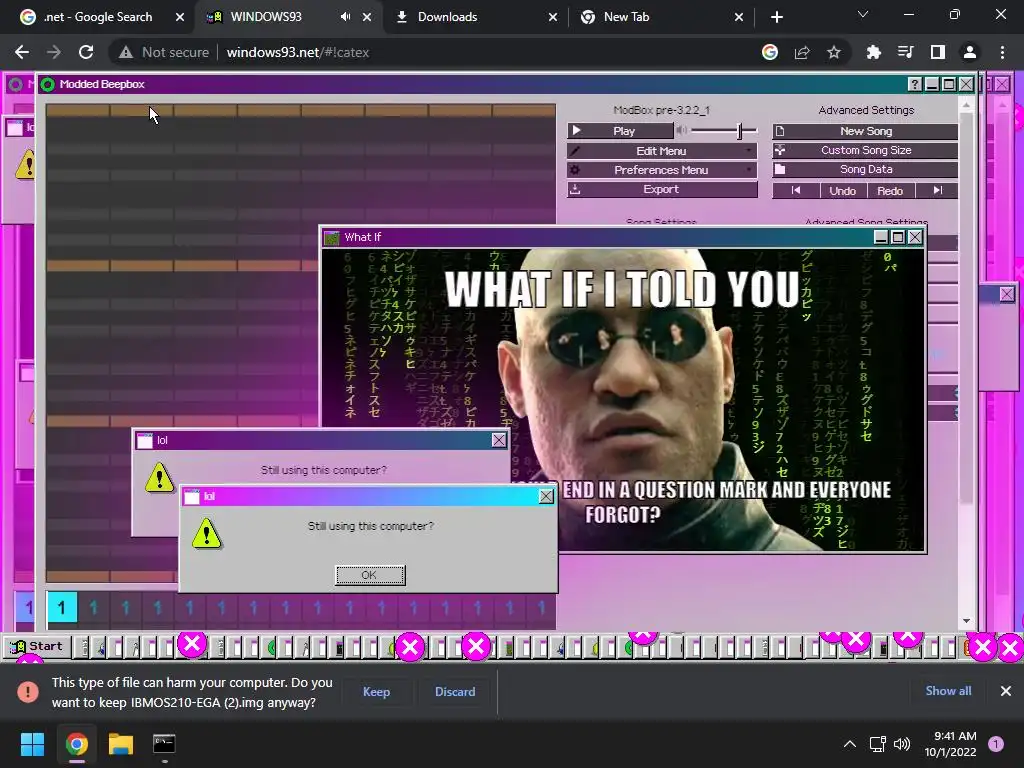Click the Export button in Beepbox
The image size is (1024, 768).
coord(662,189)
